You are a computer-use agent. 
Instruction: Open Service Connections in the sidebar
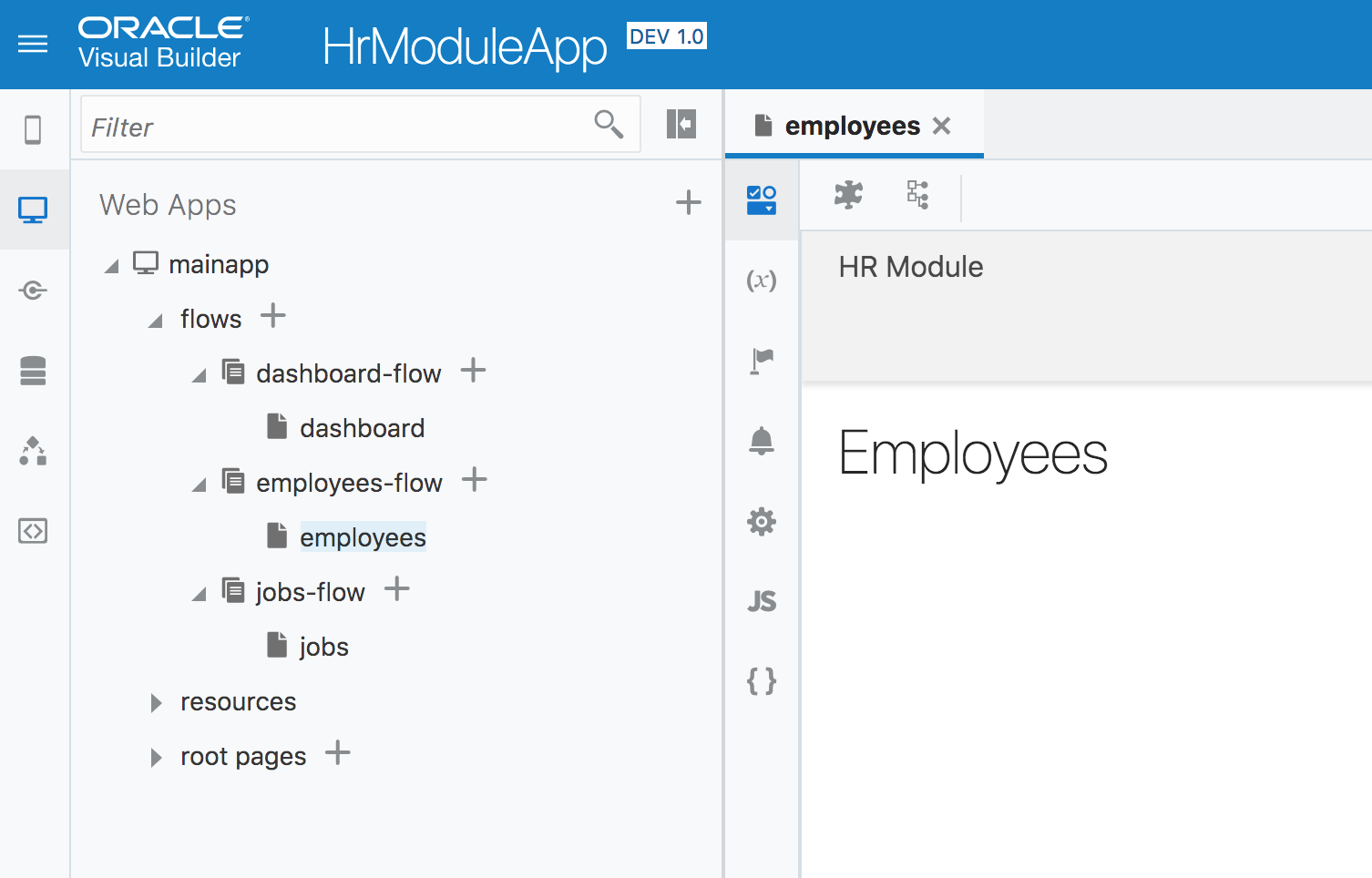click(33, 291)
